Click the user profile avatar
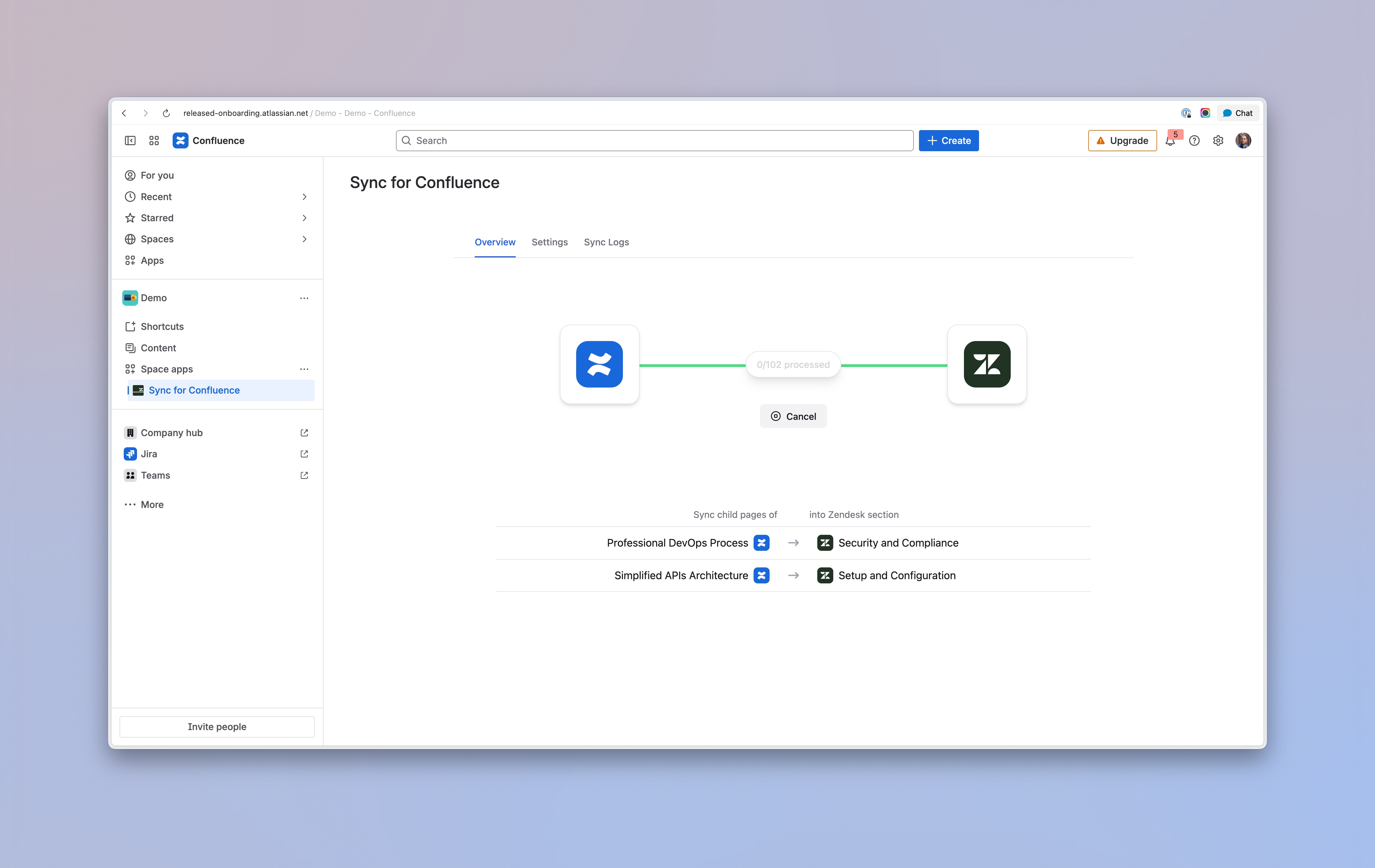This screenshot has width=1375, height=868. [1243, 140]
